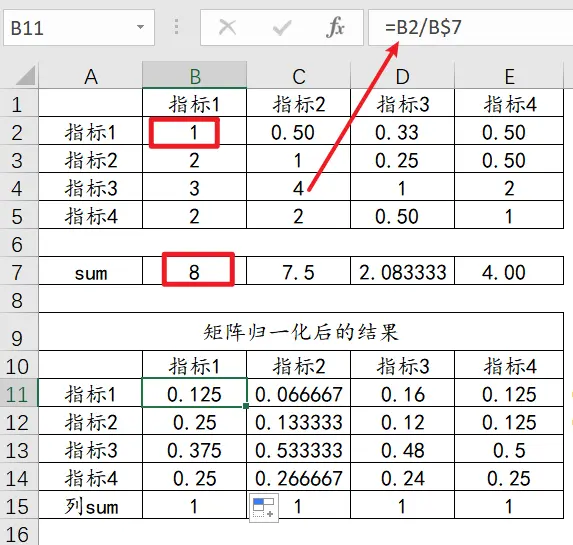Select row 7 header
The height and width of the screenshot is (545, 573).
[19, 271]
